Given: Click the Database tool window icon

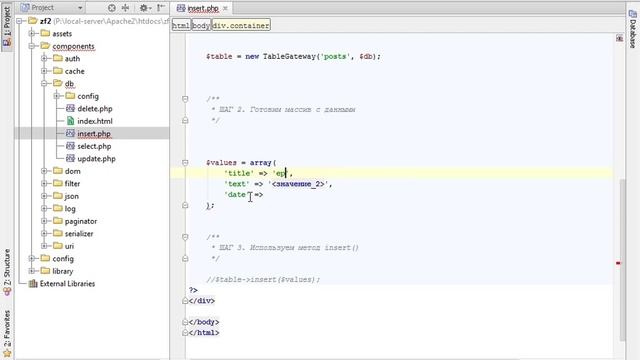Looking at the screenshot, I should click(633, 14).
